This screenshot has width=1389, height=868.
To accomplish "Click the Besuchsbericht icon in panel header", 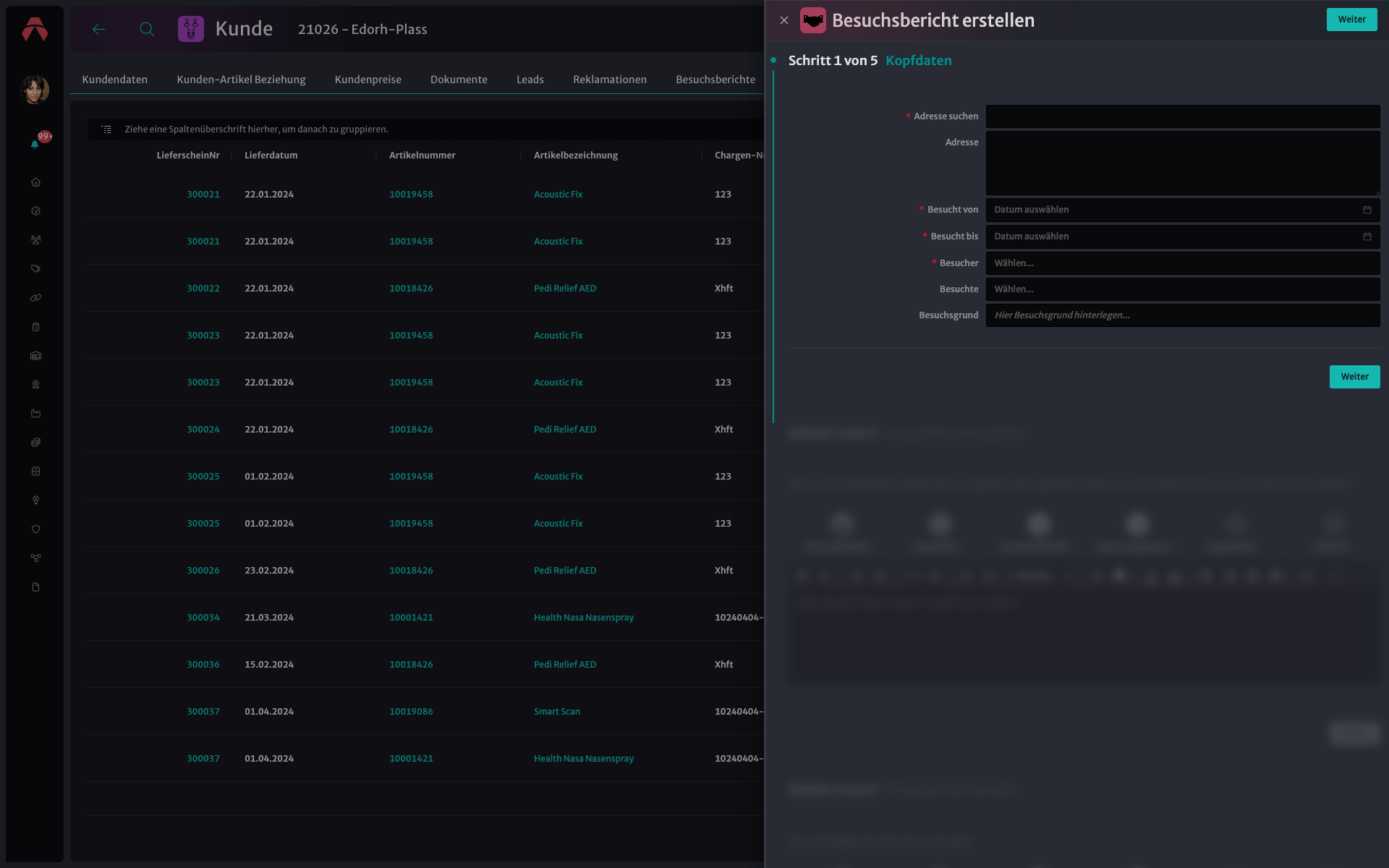I will (813, 20).
